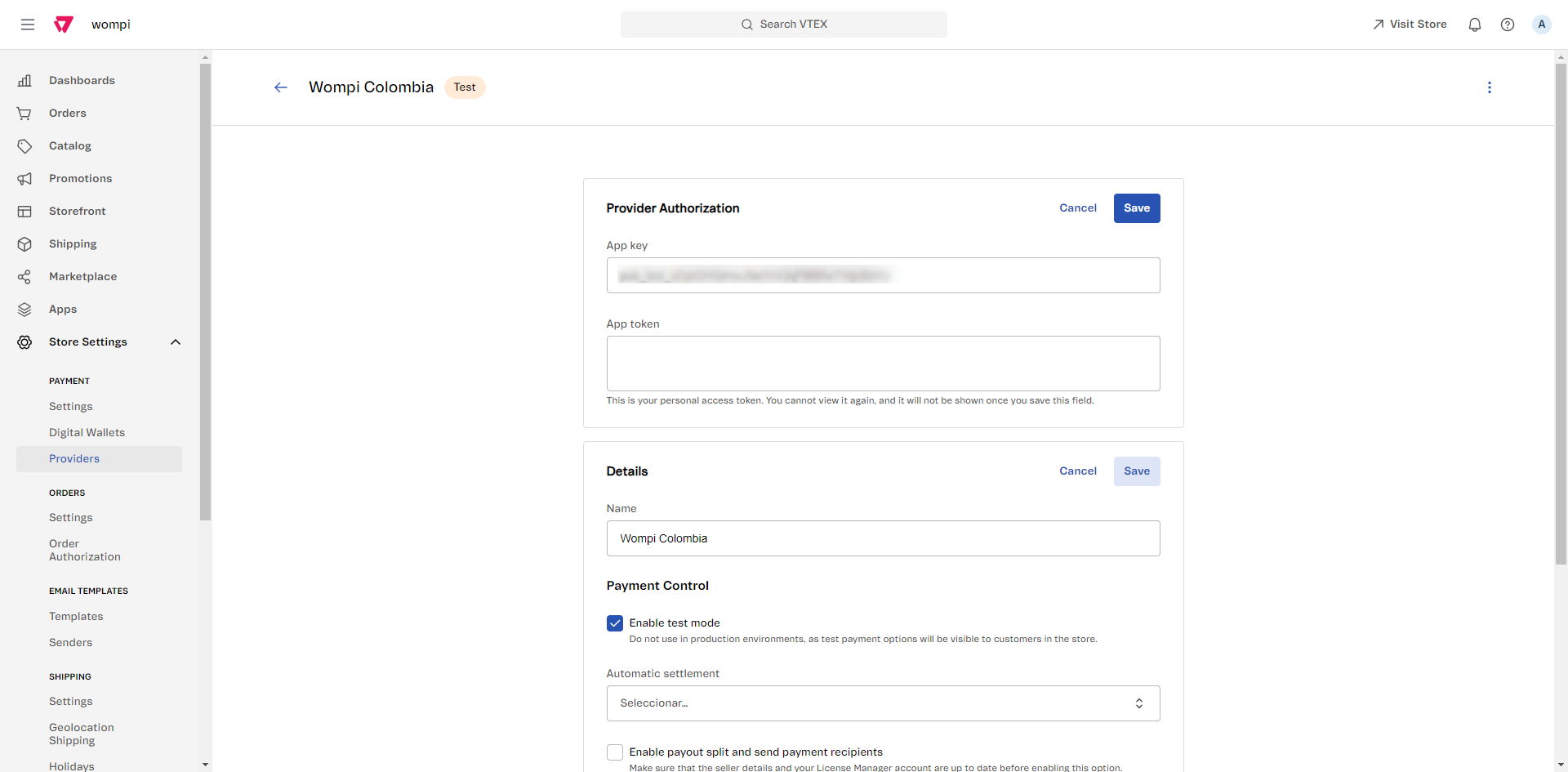The height and width of the screenshot is (772, 1568).
Task: Click the Visit Store link
Action: pos(1410,25)
